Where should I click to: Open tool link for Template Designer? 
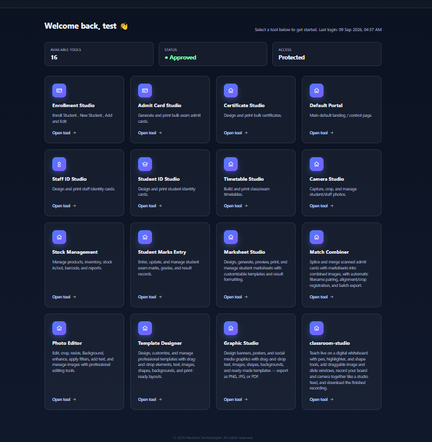150,399
